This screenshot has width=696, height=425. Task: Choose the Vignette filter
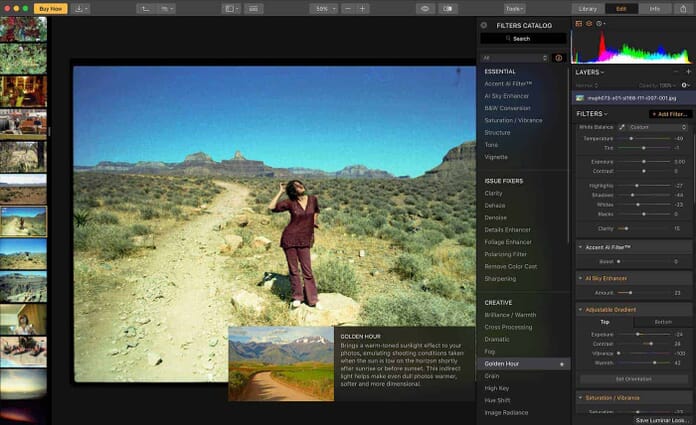[x=496, y=157]
